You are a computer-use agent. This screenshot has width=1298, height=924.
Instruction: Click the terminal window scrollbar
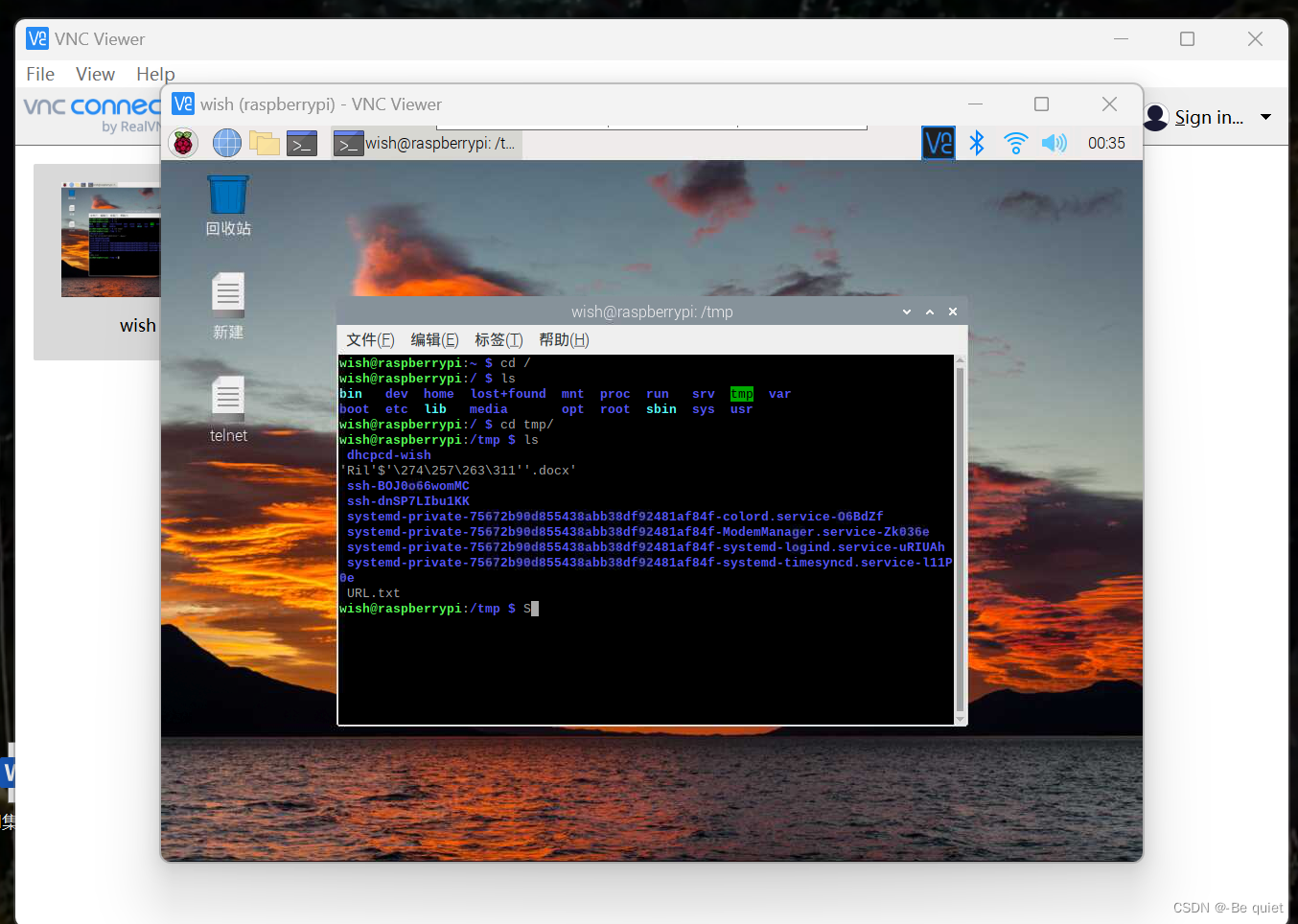[x=959, y=537]
